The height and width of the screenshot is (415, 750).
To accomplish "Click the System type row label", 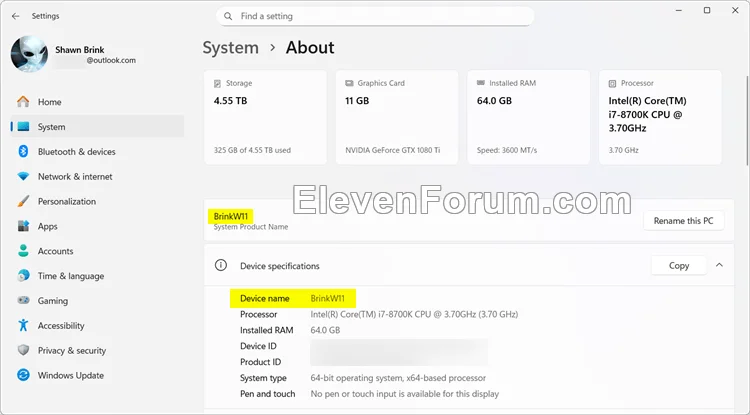I will click(x=263, y=378).
